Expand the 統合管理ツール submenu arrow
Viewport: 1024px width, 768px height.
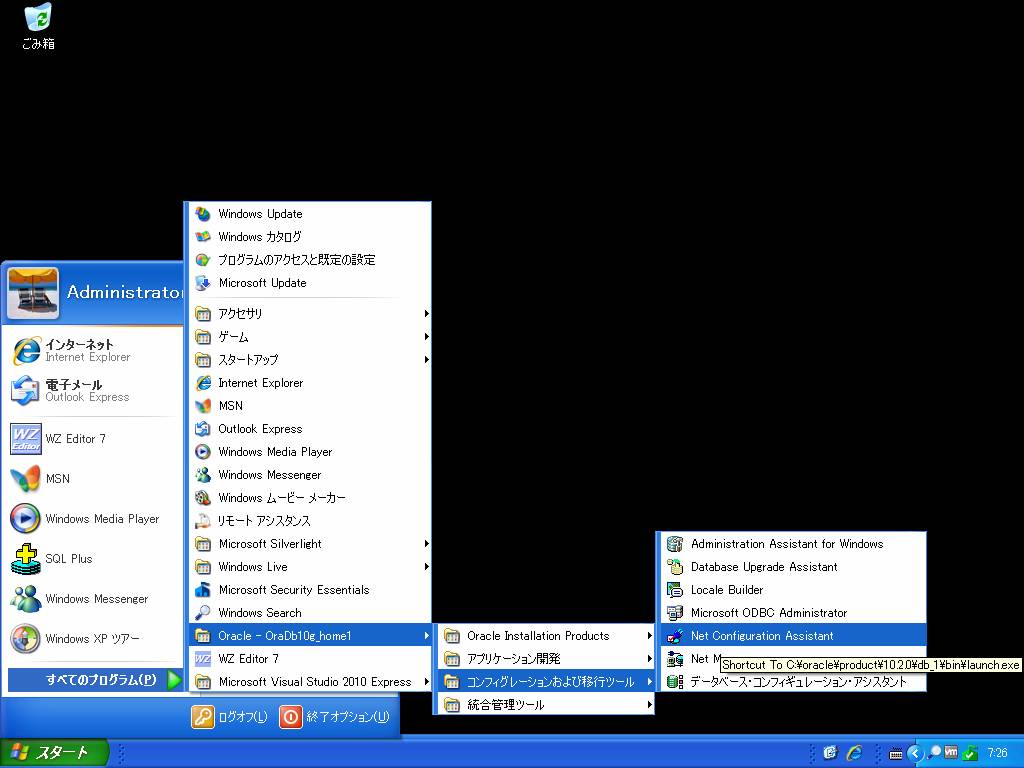(x=650, y=705)
